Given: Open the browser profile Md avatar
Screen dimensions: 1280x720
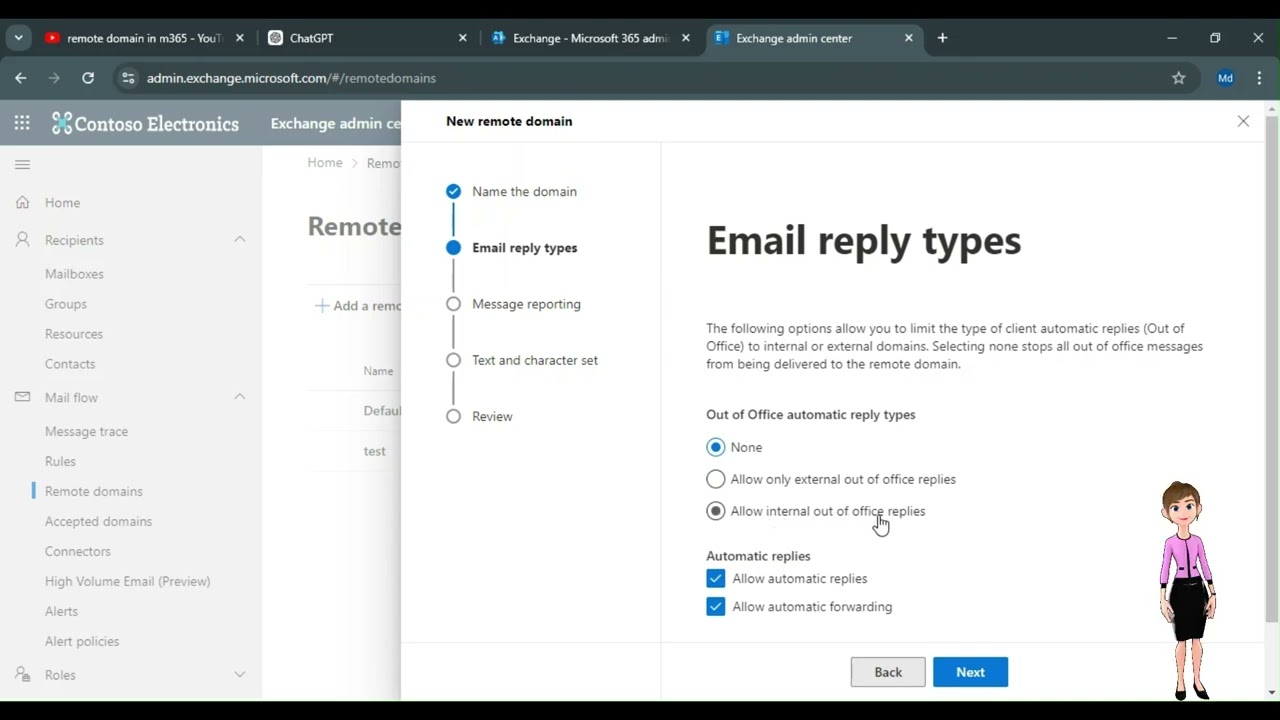Looking at the screenshot, I should pyautogui.click(x=1225, y=78).
